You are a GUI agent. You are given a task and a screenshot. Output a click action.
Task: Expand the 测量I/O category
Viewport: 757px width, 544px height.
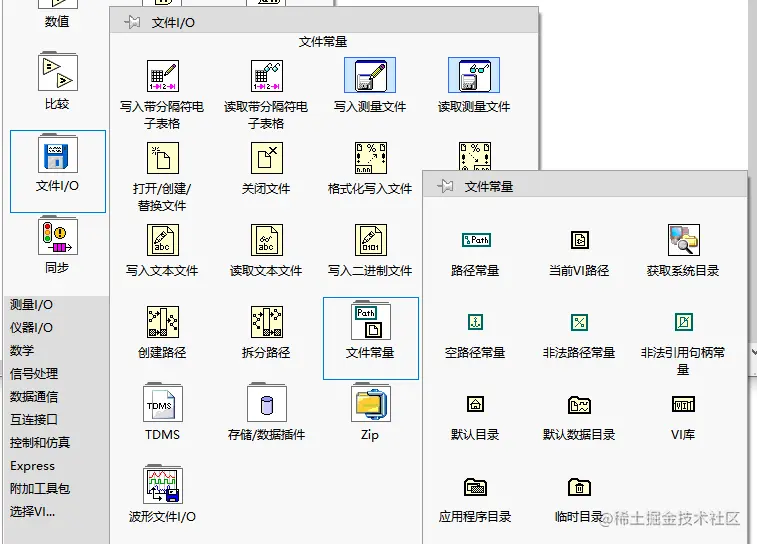[31, 305]
